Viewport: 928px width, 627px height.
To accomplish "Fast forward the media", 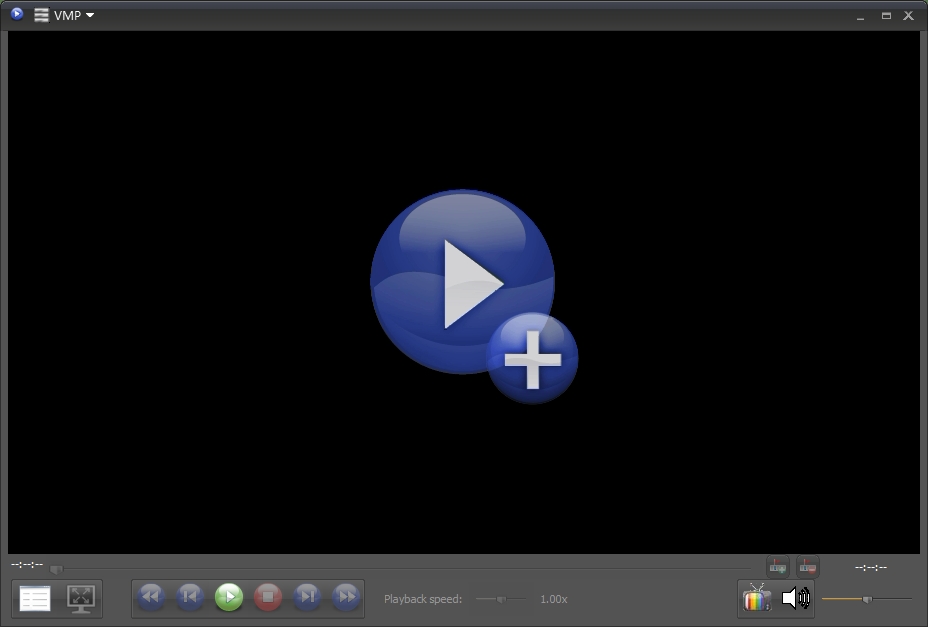I will (x=346, y=596).
